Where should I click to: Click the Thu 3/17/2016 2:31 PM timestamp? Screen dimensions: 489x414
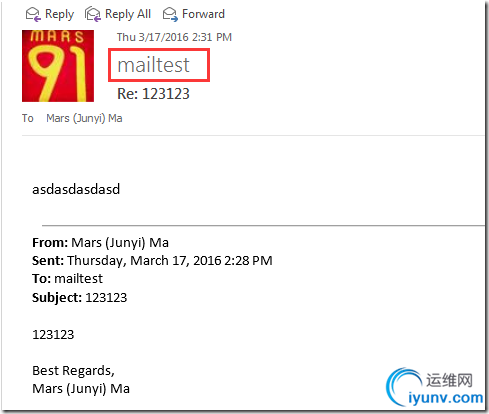coord(174,37)
